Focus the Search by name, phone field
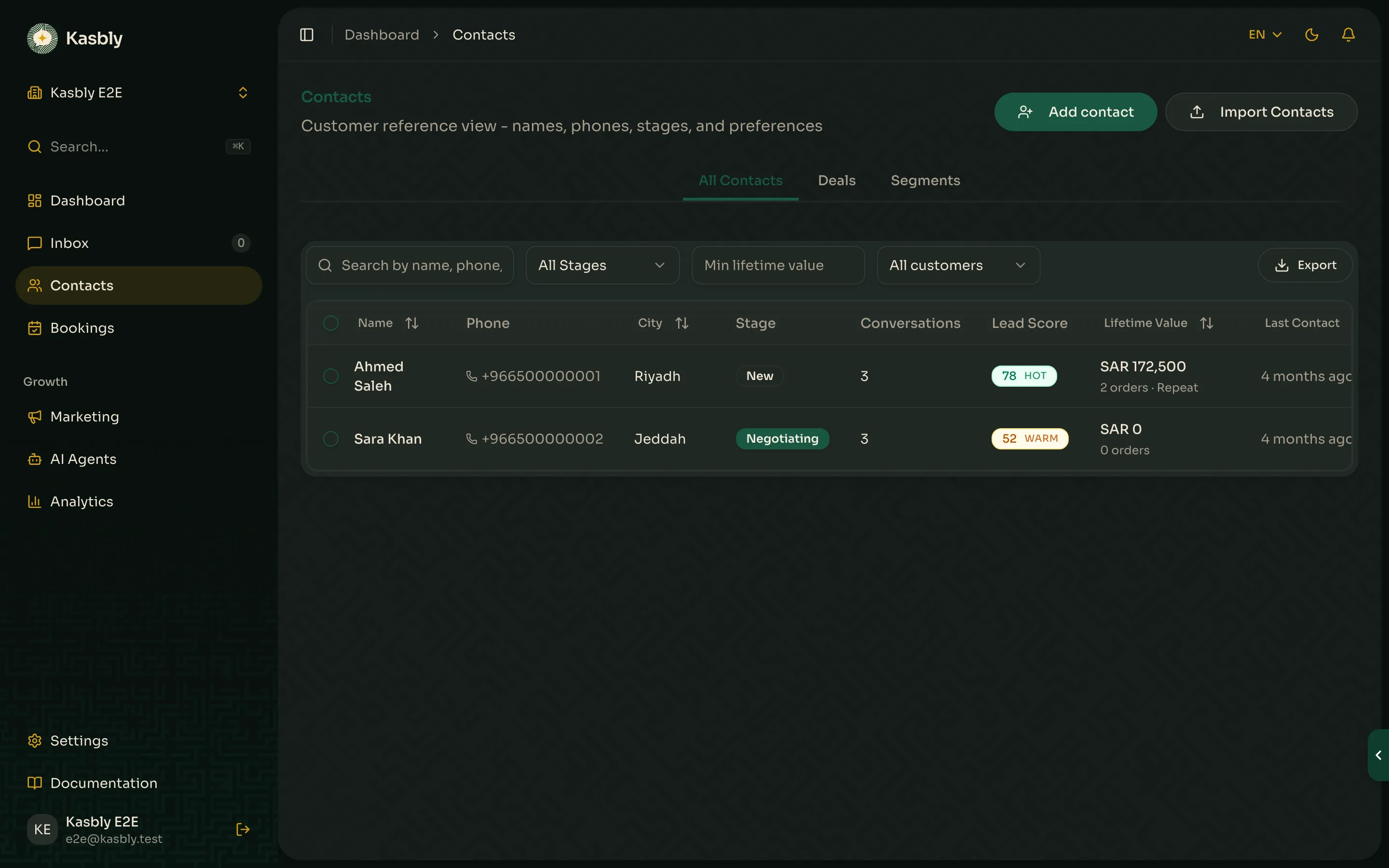 click(x=410, y=265)
